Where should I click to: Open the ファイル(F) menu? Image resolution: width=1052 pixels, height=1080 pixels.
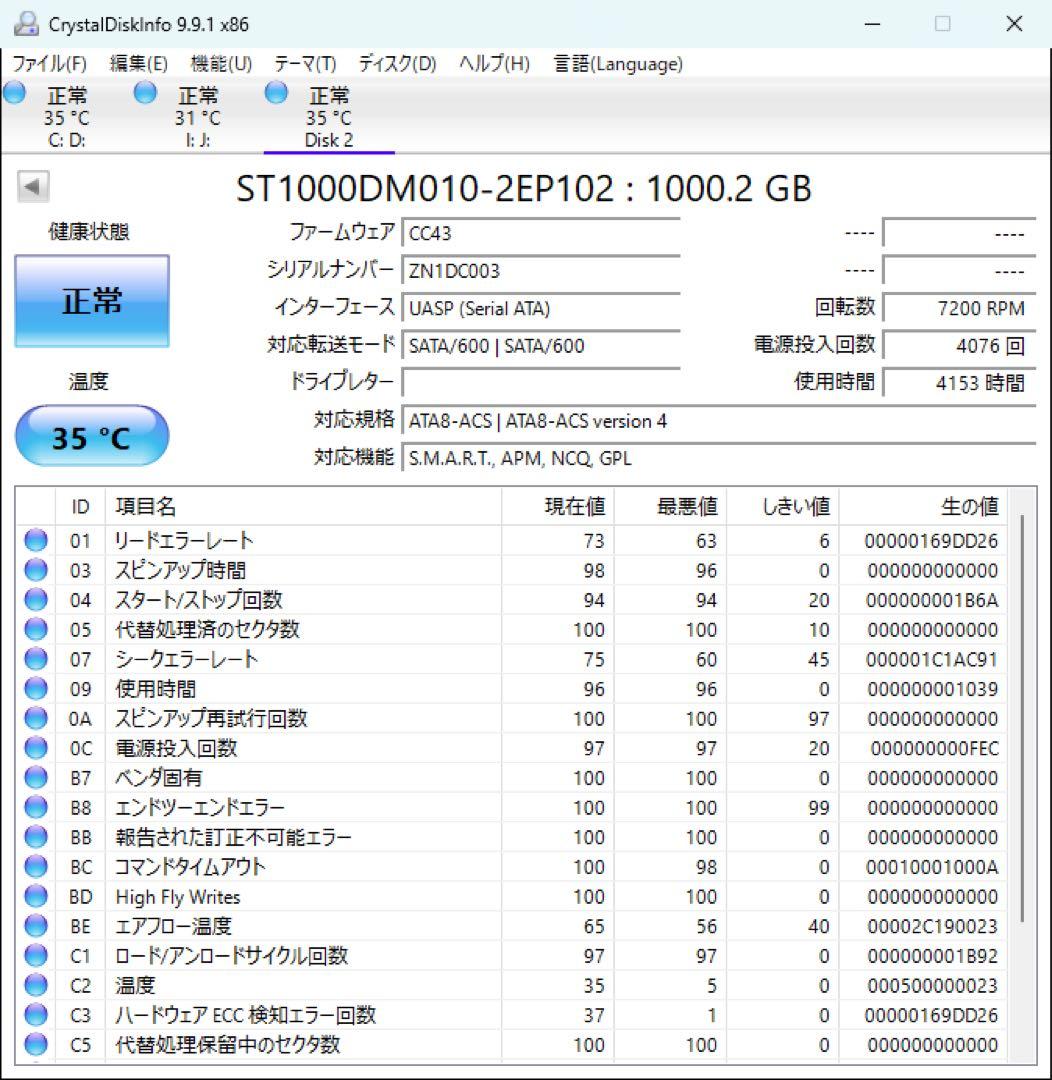pyautogui.click(x=50, y=64)
